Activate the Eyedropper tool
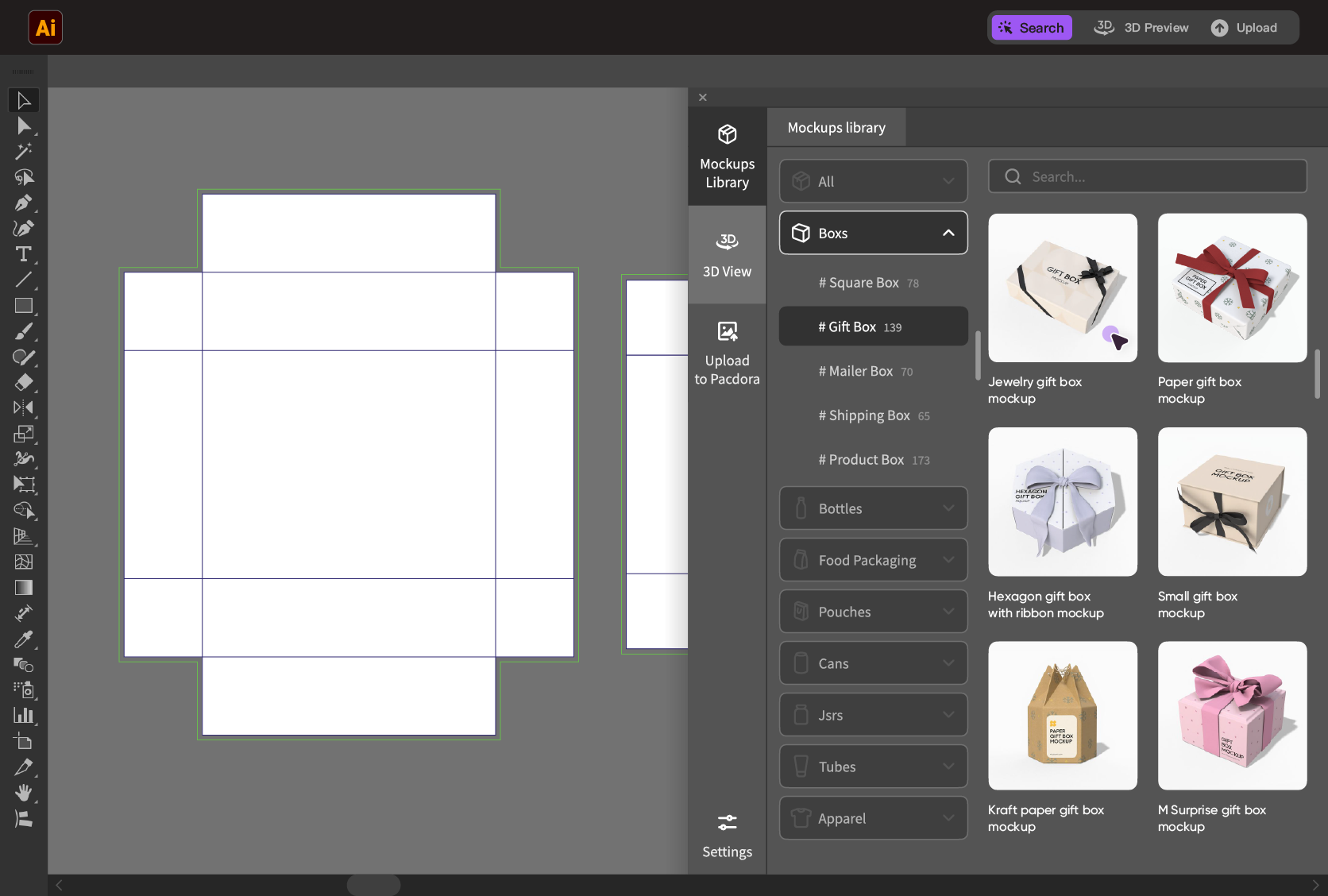The width and height of the screenshot is (1328, 896). tap(23, 639)
